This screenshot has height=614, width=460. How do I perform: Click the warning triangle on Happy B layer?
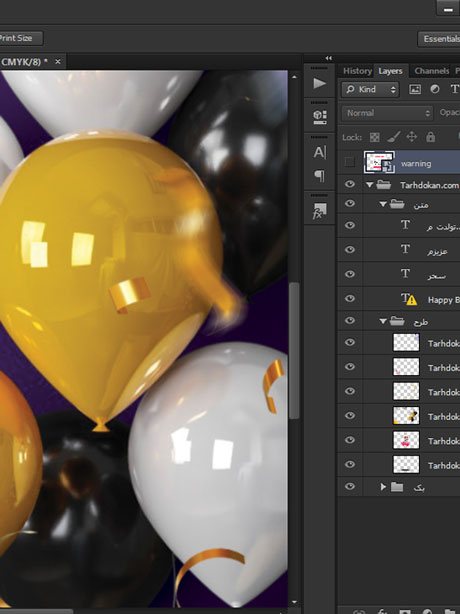tap(411, 301)
